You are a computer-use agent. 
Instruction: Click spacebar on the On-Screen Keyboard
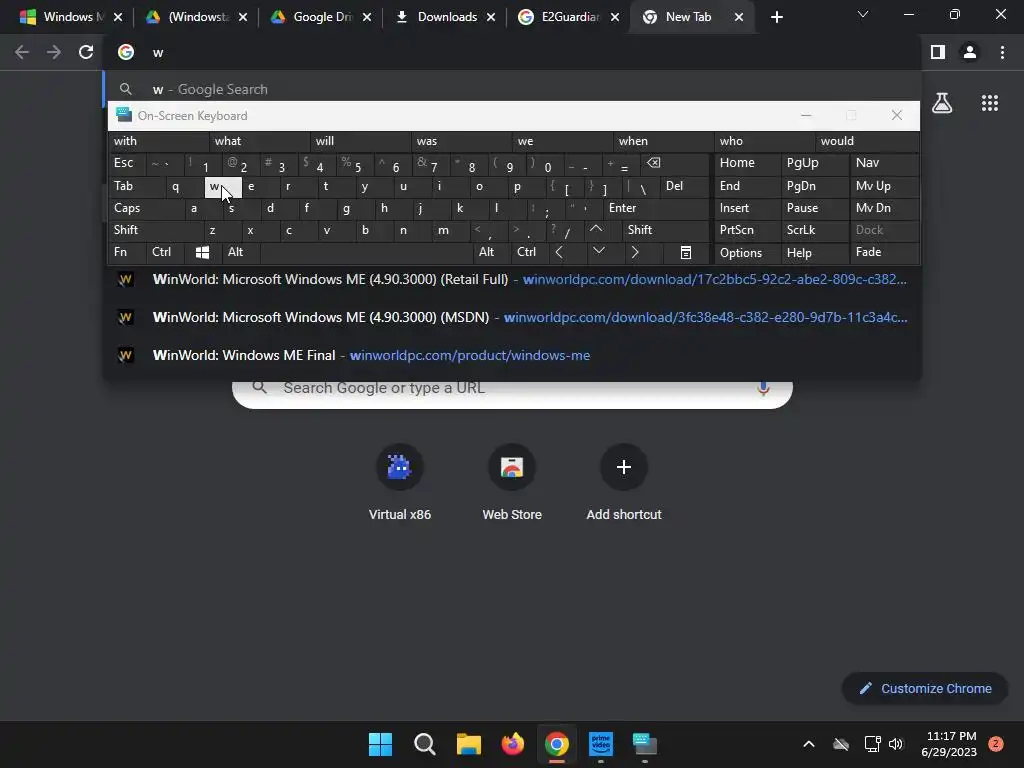[366, 252]
